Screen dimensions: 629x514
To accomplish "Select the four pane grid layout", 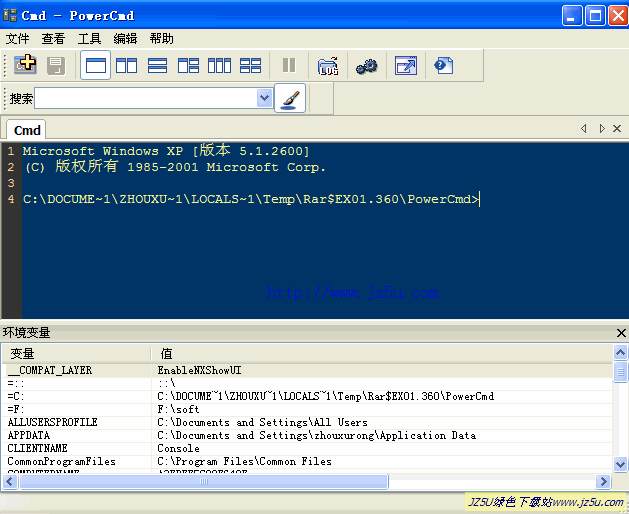I will click(x=250, y=65).
